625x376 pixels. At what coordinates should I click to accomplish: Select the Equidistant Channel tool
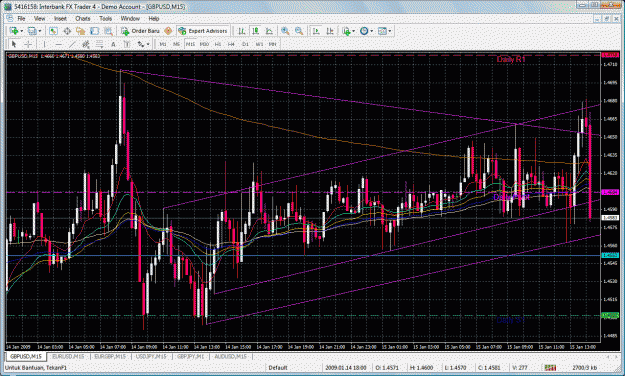click(86, 44)
